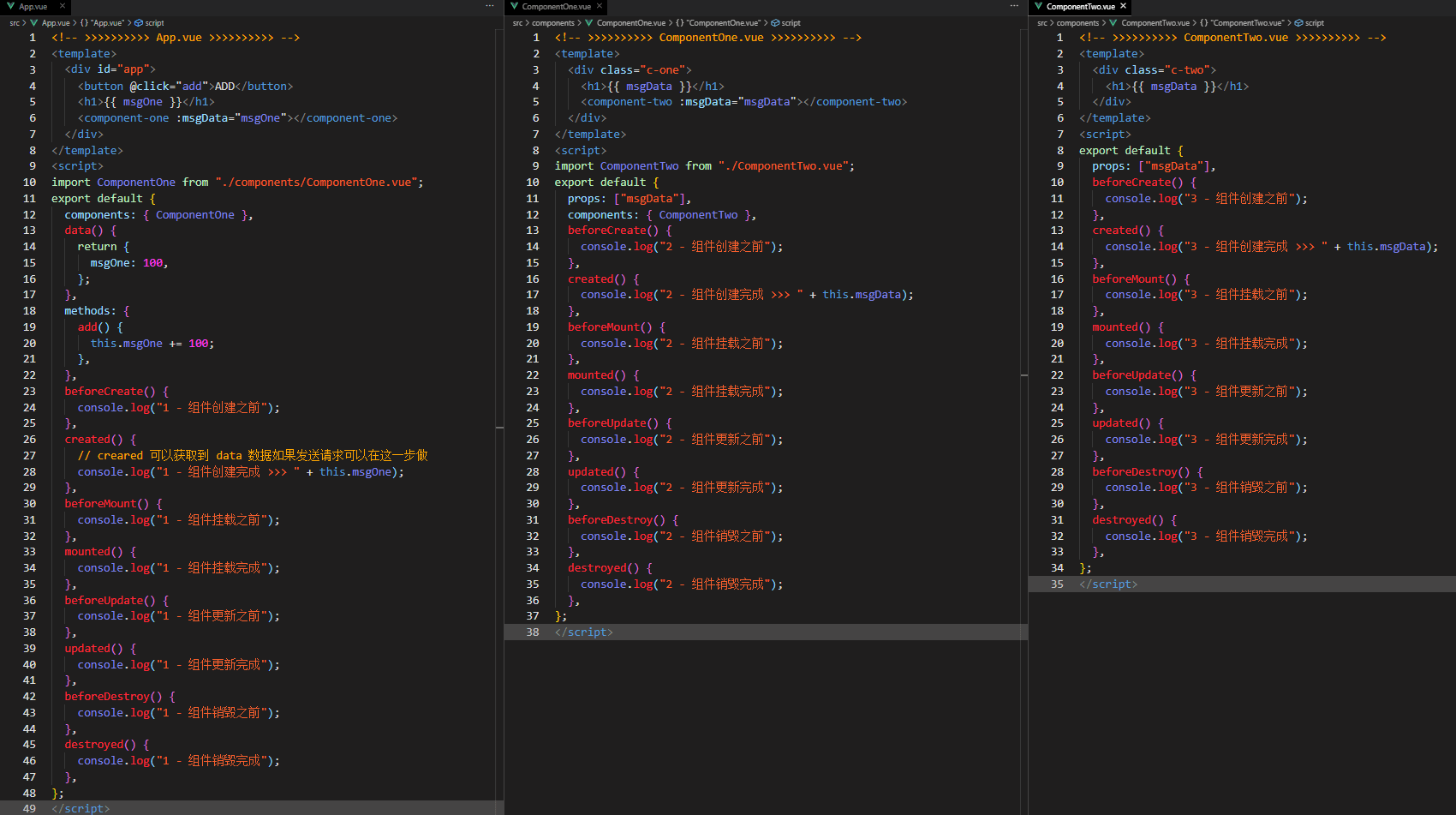The image size is (1456, 815).
Task: Open the src breadcrumb in ComponentOne.vue pane
Action: point(517,23)
